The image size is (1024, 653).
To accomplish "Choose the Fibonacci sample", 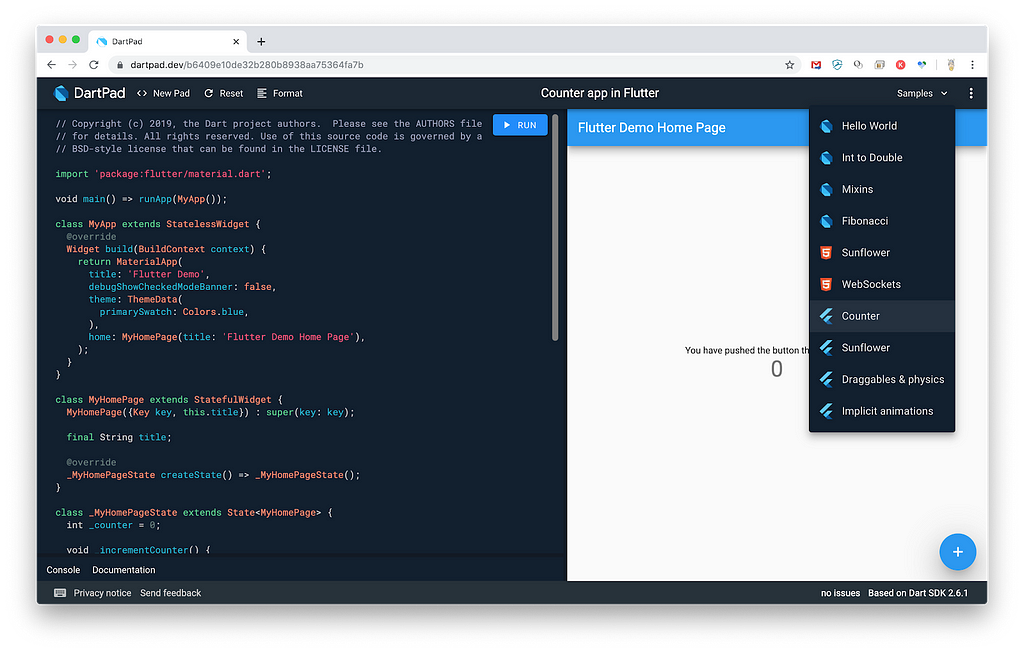I will pyautogui.click(x=882, y=221).
